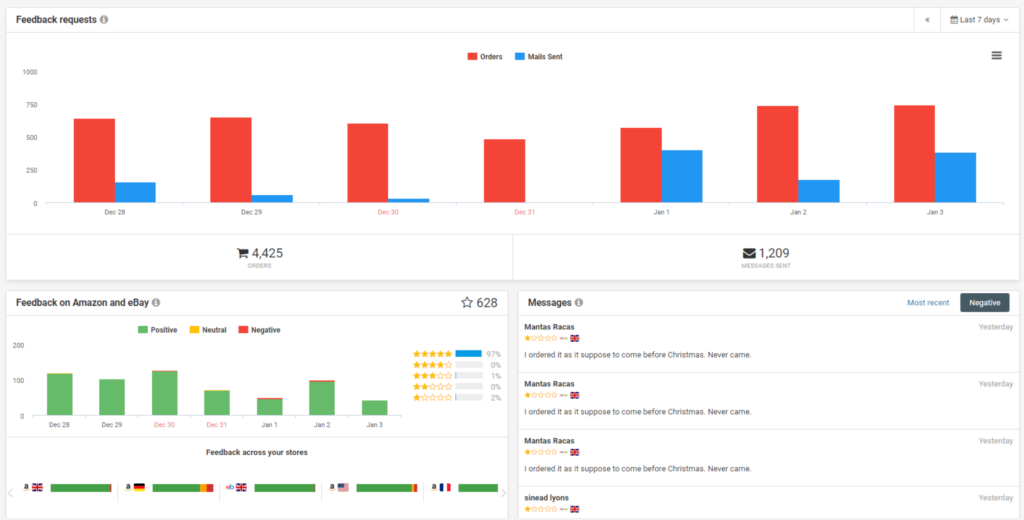Collapse panel with the double chevron button
The image size is (1024, 520).
point(927,20)
